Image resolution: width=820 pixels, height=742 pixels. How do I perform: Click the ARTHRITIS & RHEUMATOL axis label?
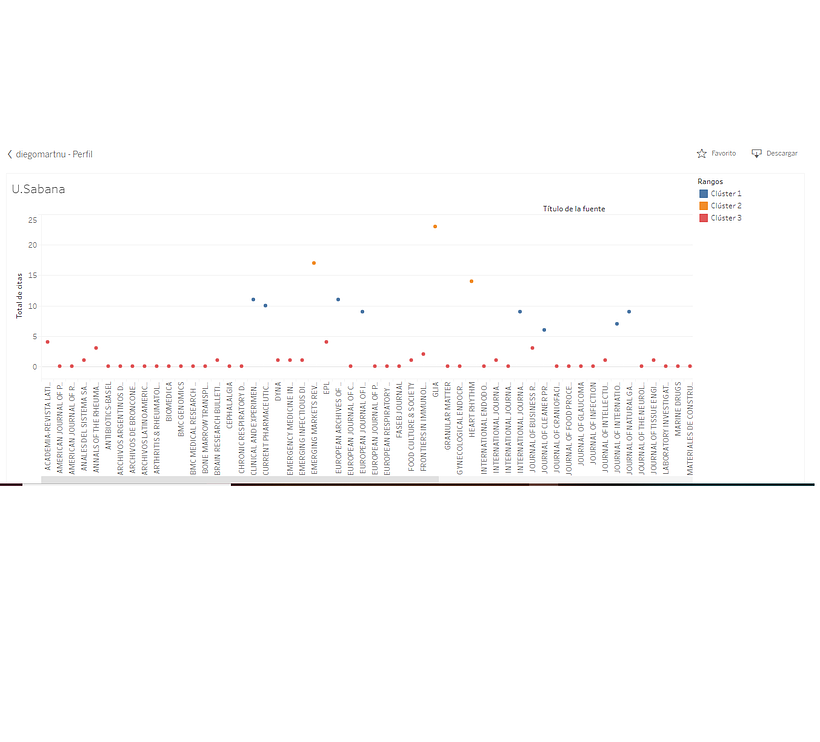click(156, 428)
